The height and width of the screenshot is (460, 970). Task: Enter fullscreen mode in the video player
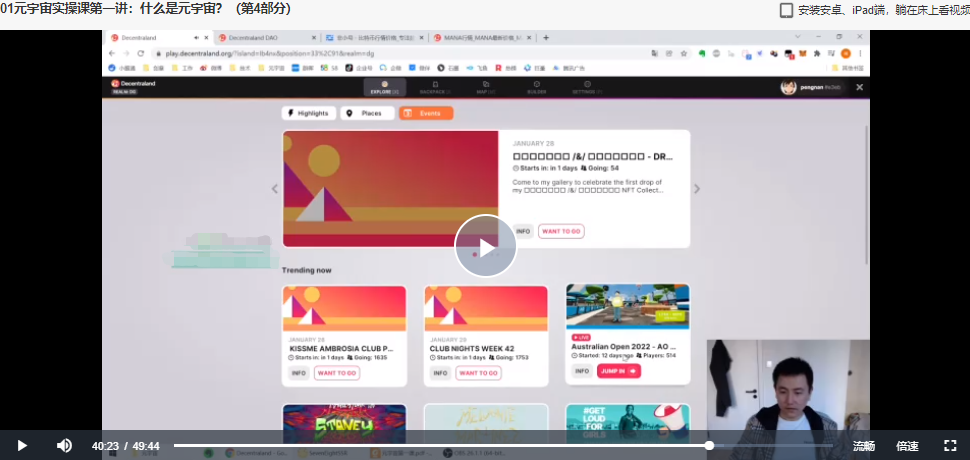click(950, 445)
